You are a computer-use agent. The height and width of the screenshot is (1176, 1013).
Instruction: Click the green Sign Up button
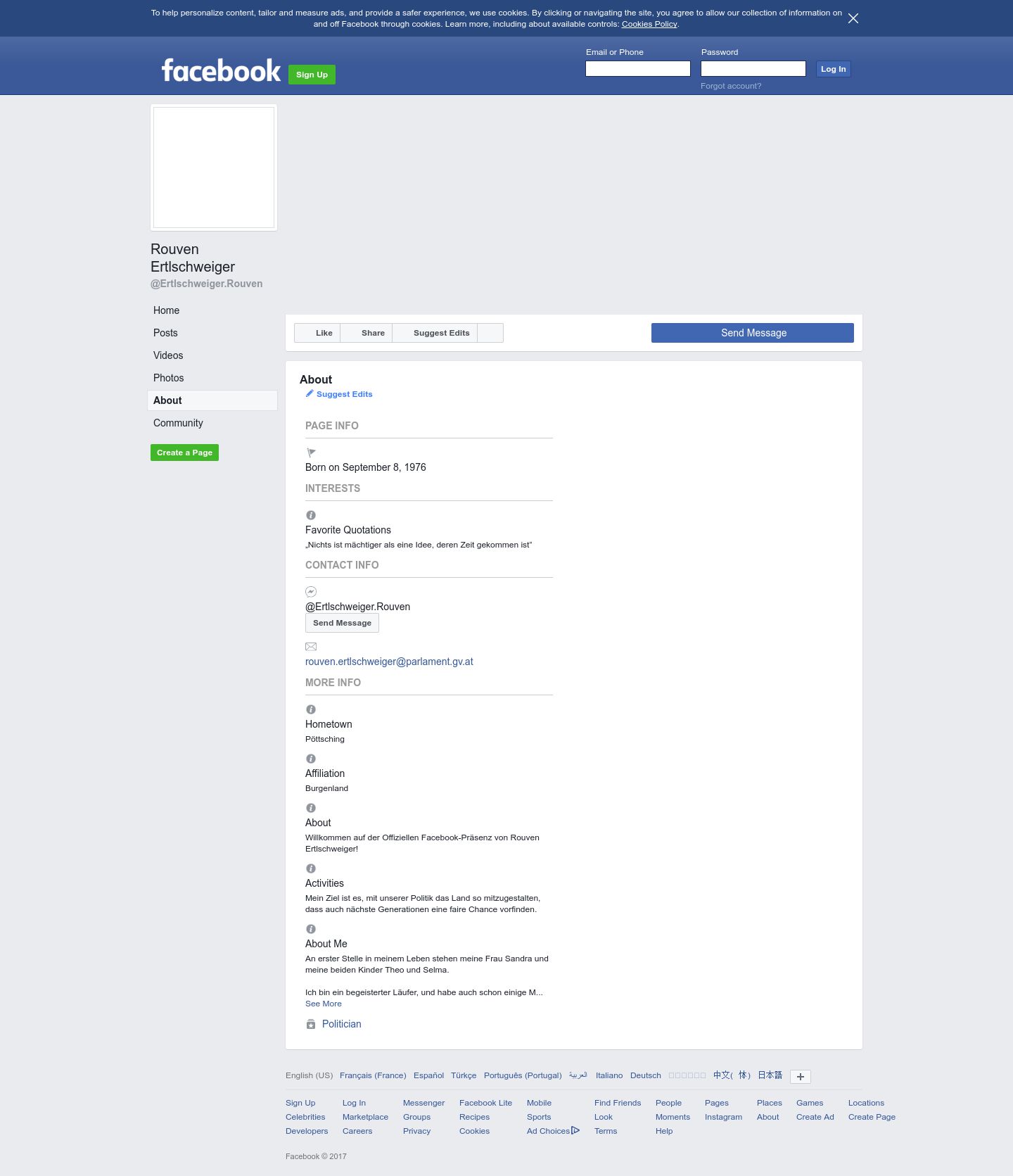pos(312,75)
